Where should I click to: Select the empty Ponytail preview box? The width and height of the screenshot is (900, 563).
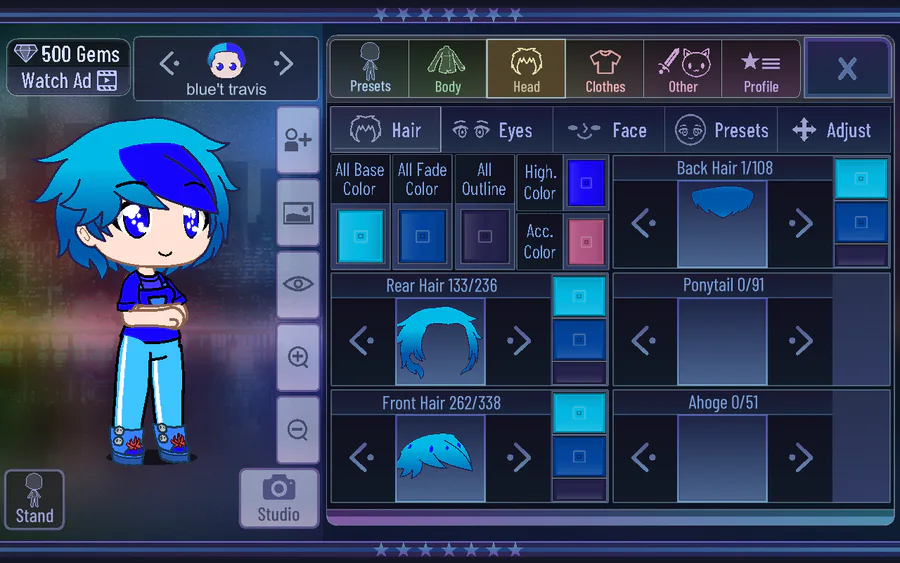[722, 341]
